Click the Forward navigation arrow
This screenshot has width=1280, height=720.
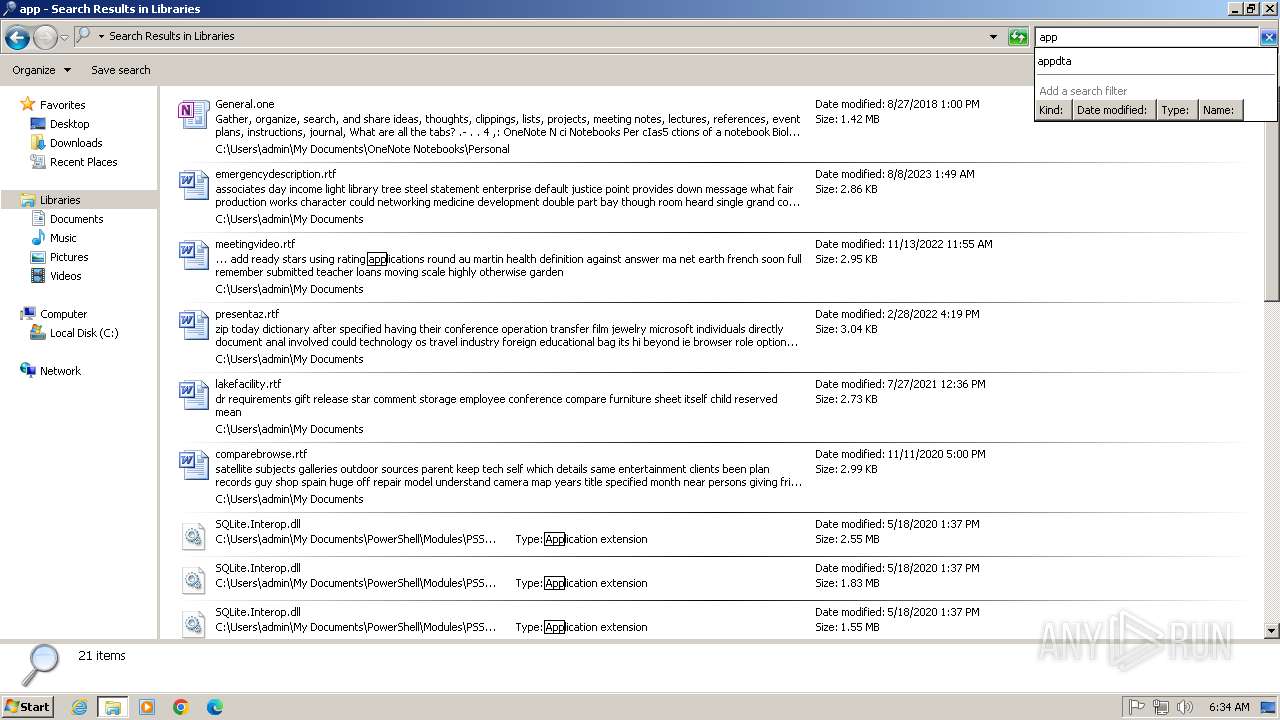tap(45, 38)
